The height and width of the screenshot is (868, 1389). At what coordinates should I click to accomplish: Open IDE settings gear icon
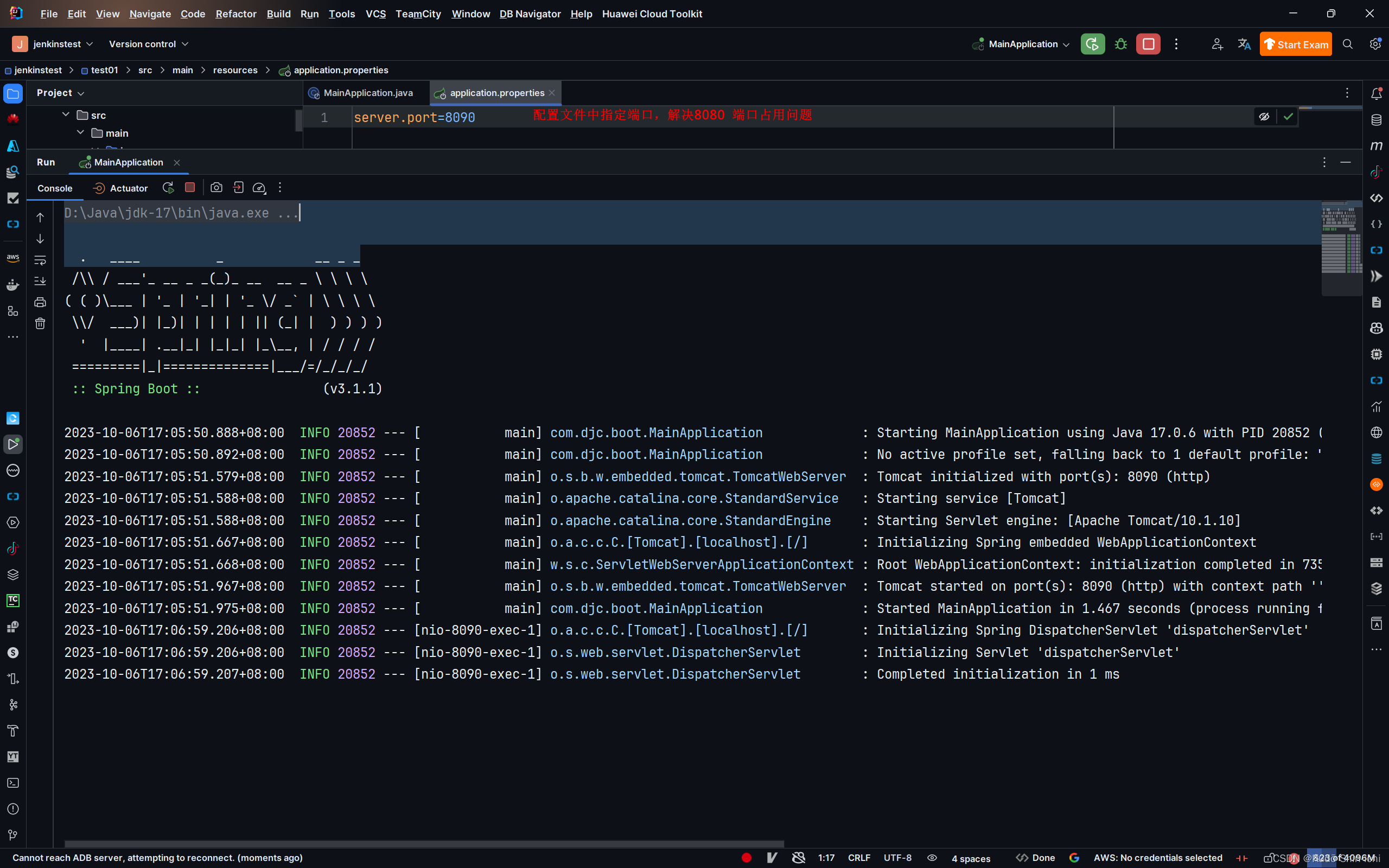[x=1375, y=44]
